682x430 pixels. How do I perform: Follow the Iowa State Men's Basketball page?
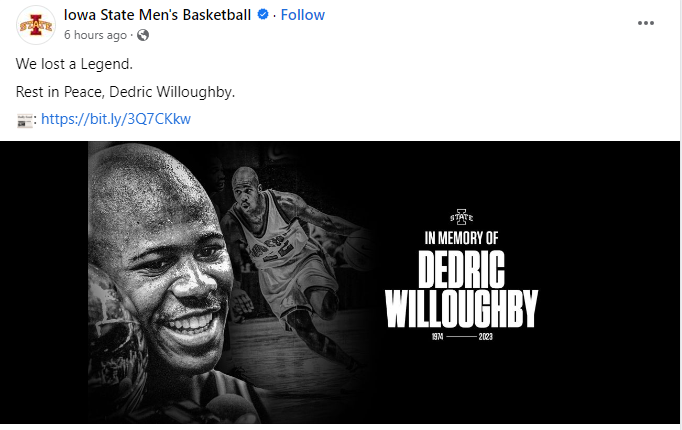[x=303, y=15]
